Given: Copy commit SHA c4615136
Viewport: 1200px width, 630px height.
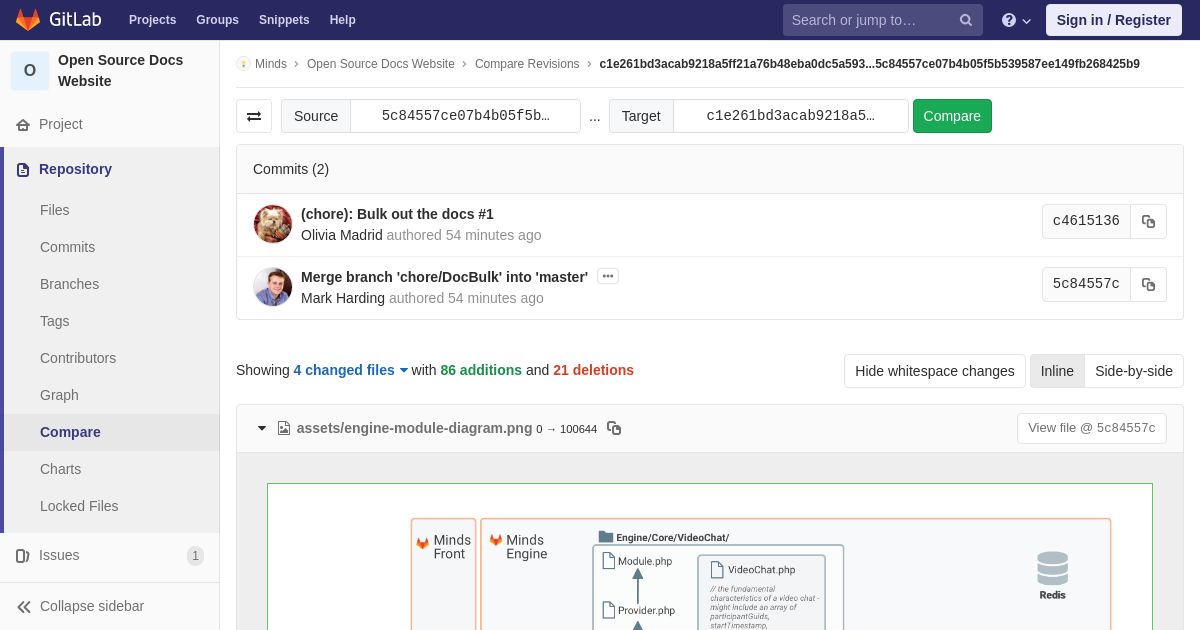Looking at the screenshot, I should [1148, 222].
